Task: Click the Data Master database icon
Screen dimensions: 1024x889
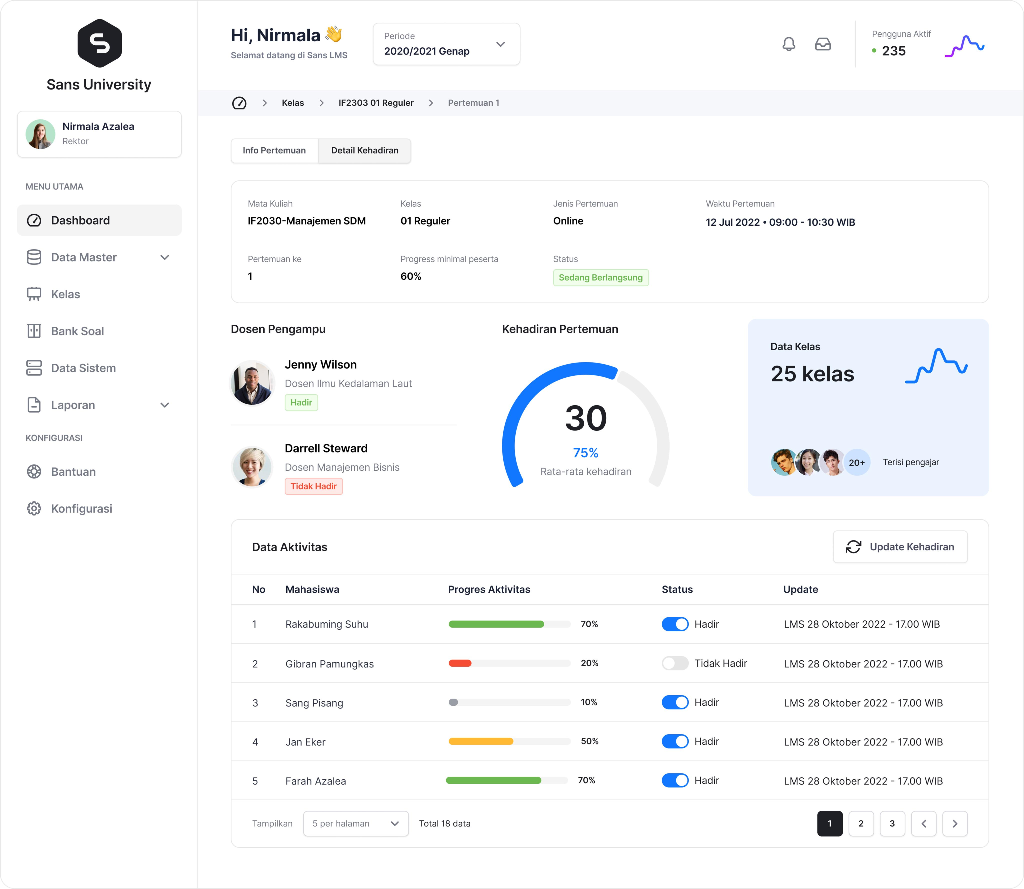Action: pyautogui.click(x=34, y=257)
